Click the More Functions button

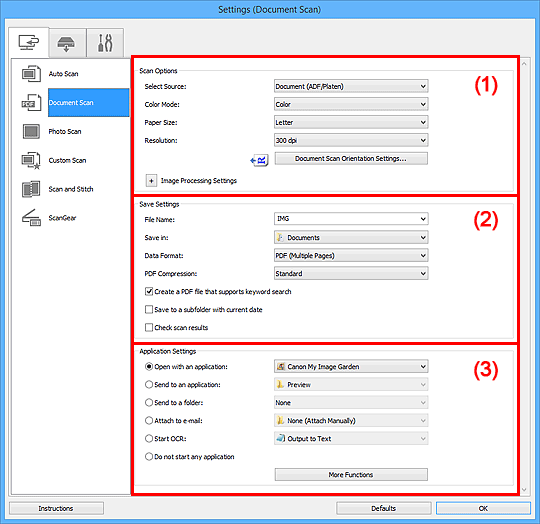pyautogui.click(x=351, y=474)
